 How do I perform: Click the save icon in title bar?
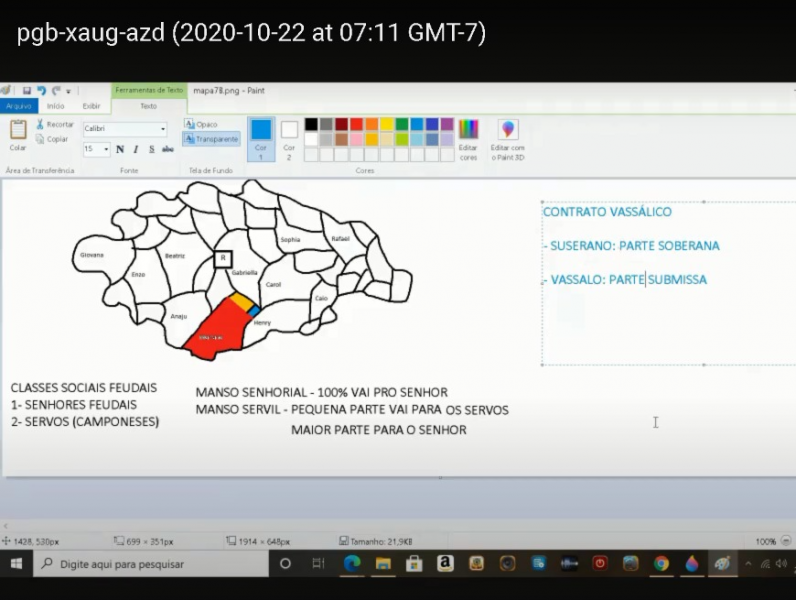(x=27, y=90)
